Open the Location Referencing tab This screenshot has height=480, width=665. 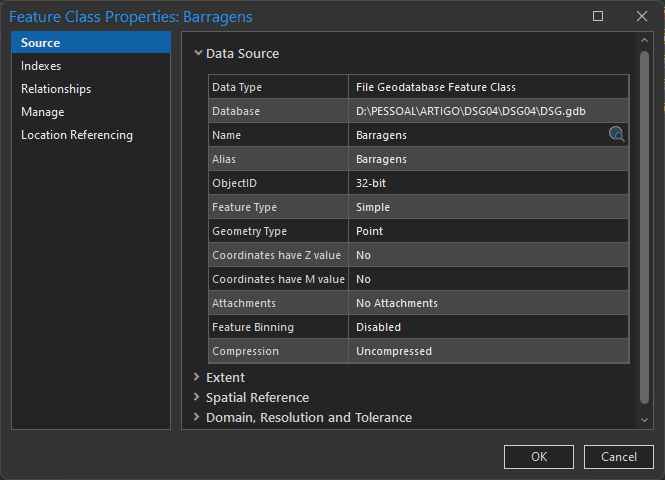[77, 135]
